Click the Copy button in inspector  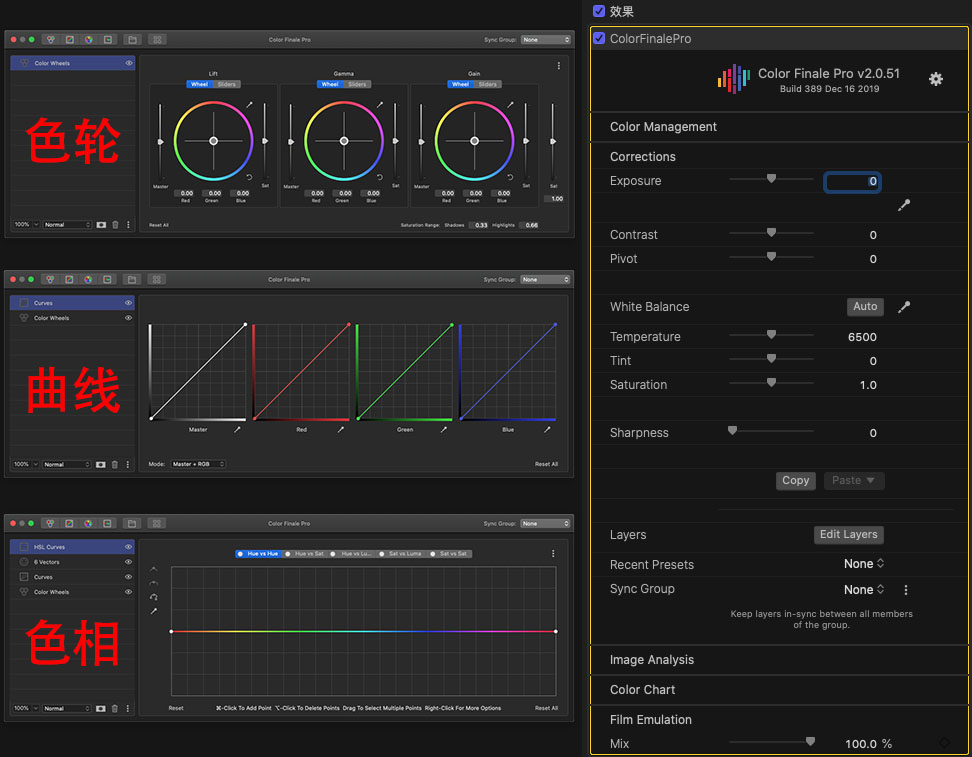pyautogui.click(x=795, y=480)
